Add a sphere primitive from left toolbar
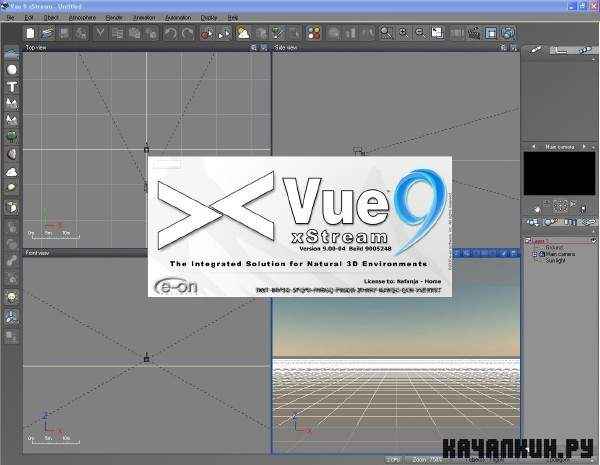 [12, 70]
